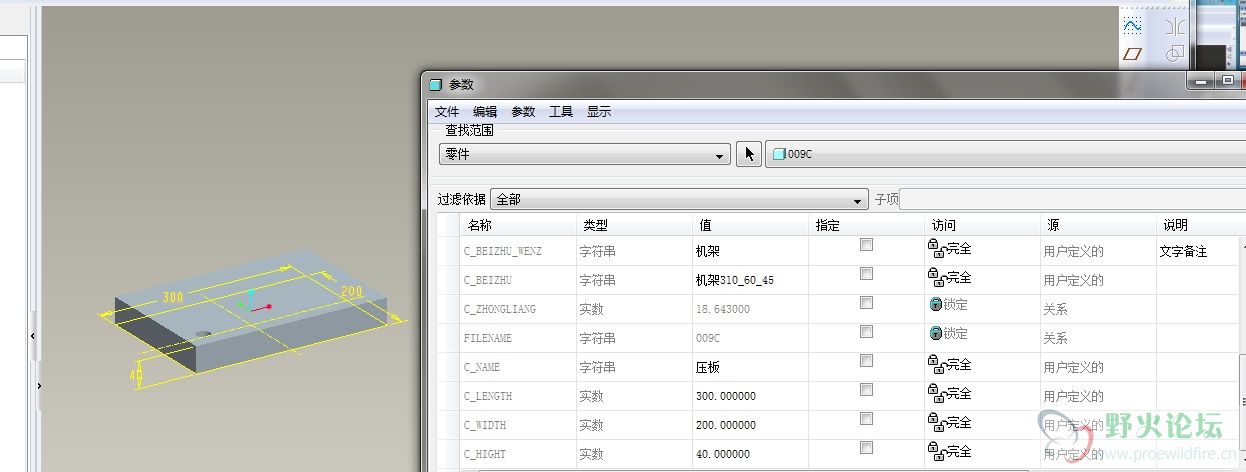Sort by the 类型 column header
1246x472 pixels.
(634, 226)
